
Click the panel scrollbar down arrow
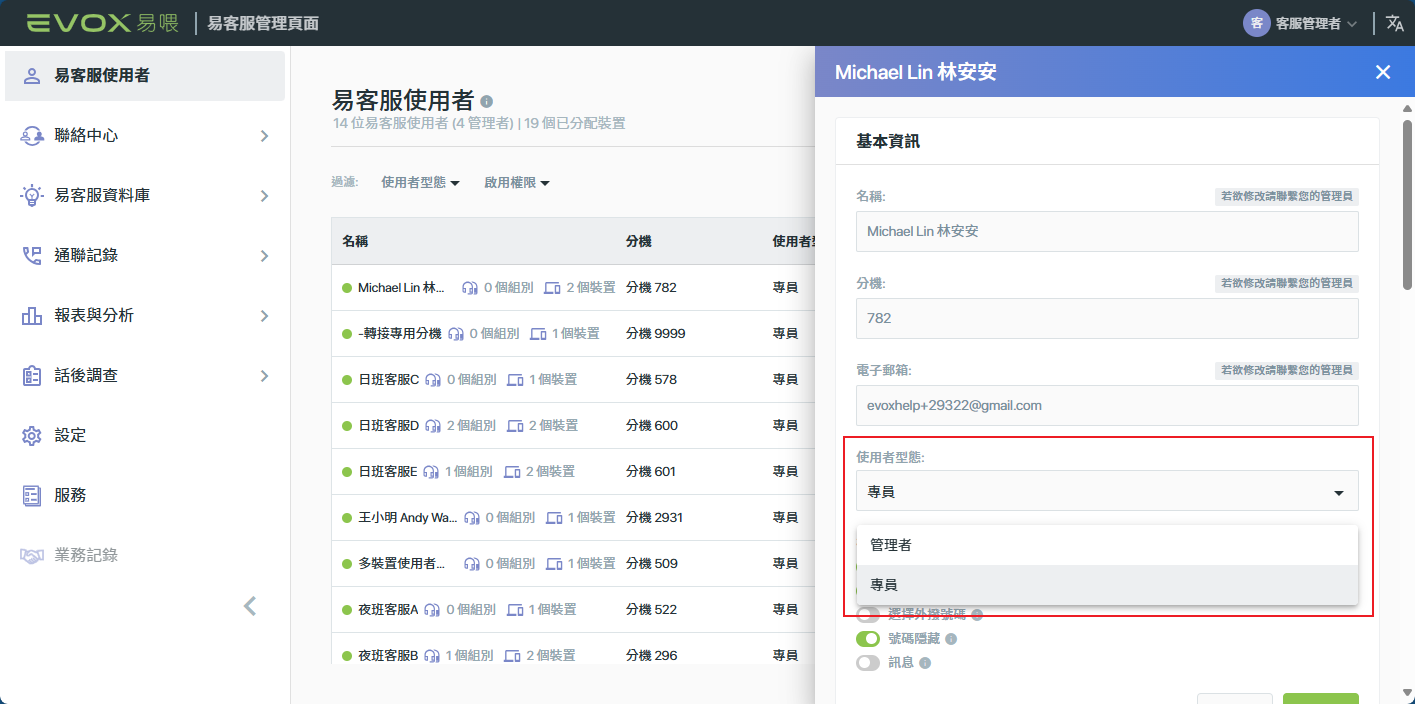(x=1407, y=692)
